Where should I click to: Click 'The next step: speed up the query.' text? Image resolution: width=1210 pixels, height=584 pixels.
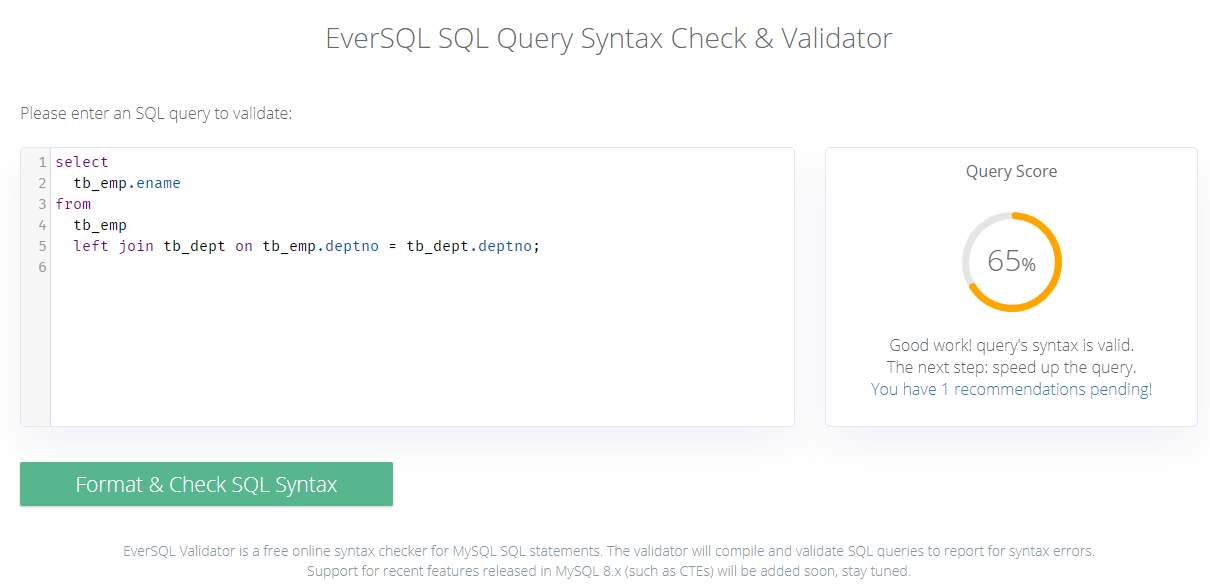click(1011, 367)
